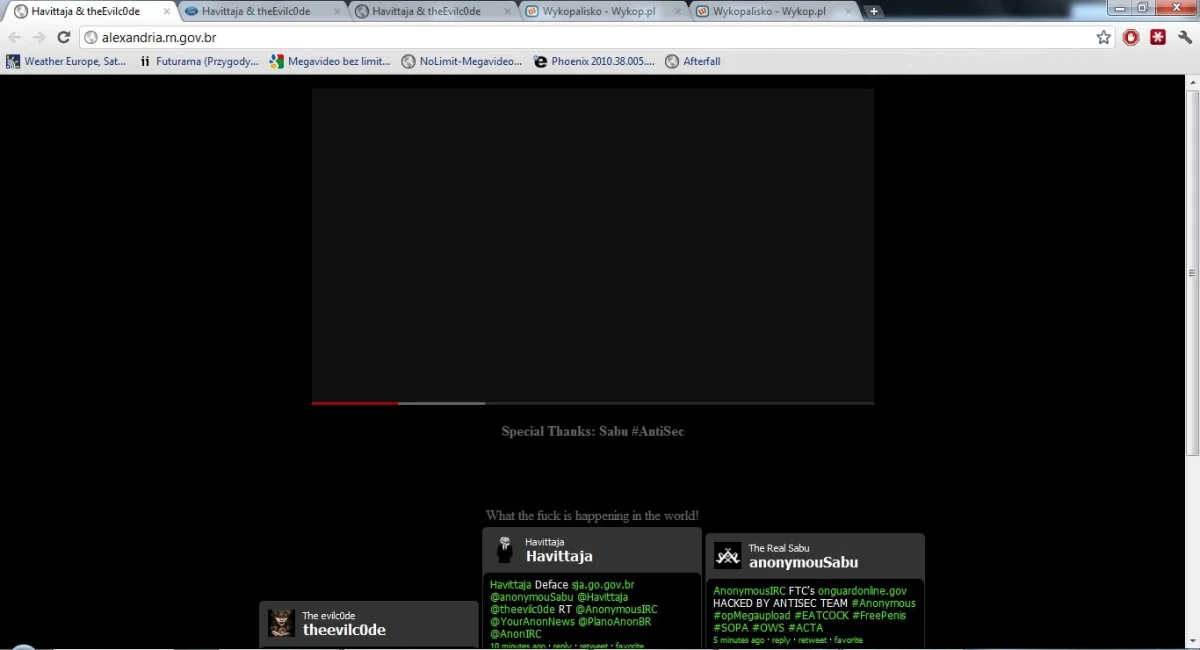
Task: Click the red asterisk extension icon
Action: 1158,38
